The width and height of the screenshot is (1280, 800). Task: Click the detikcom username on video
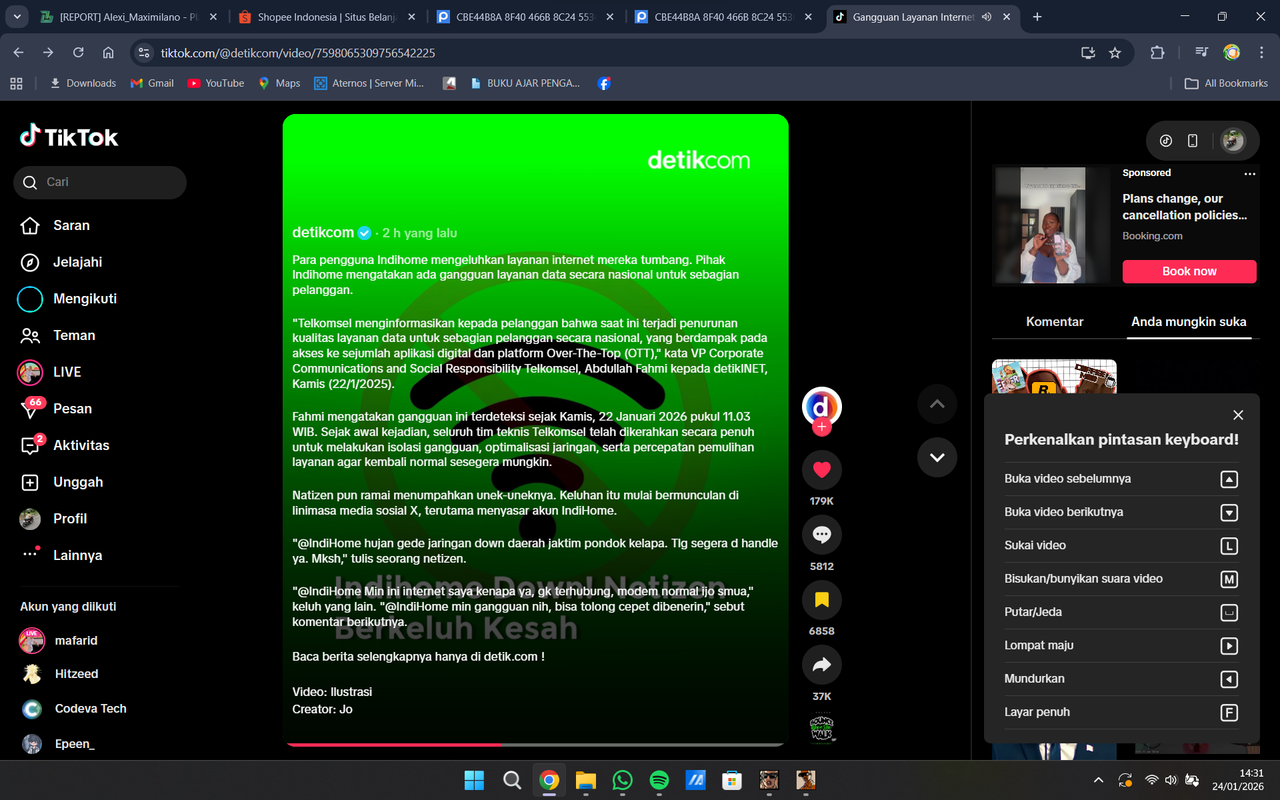[x=323, y=232]
